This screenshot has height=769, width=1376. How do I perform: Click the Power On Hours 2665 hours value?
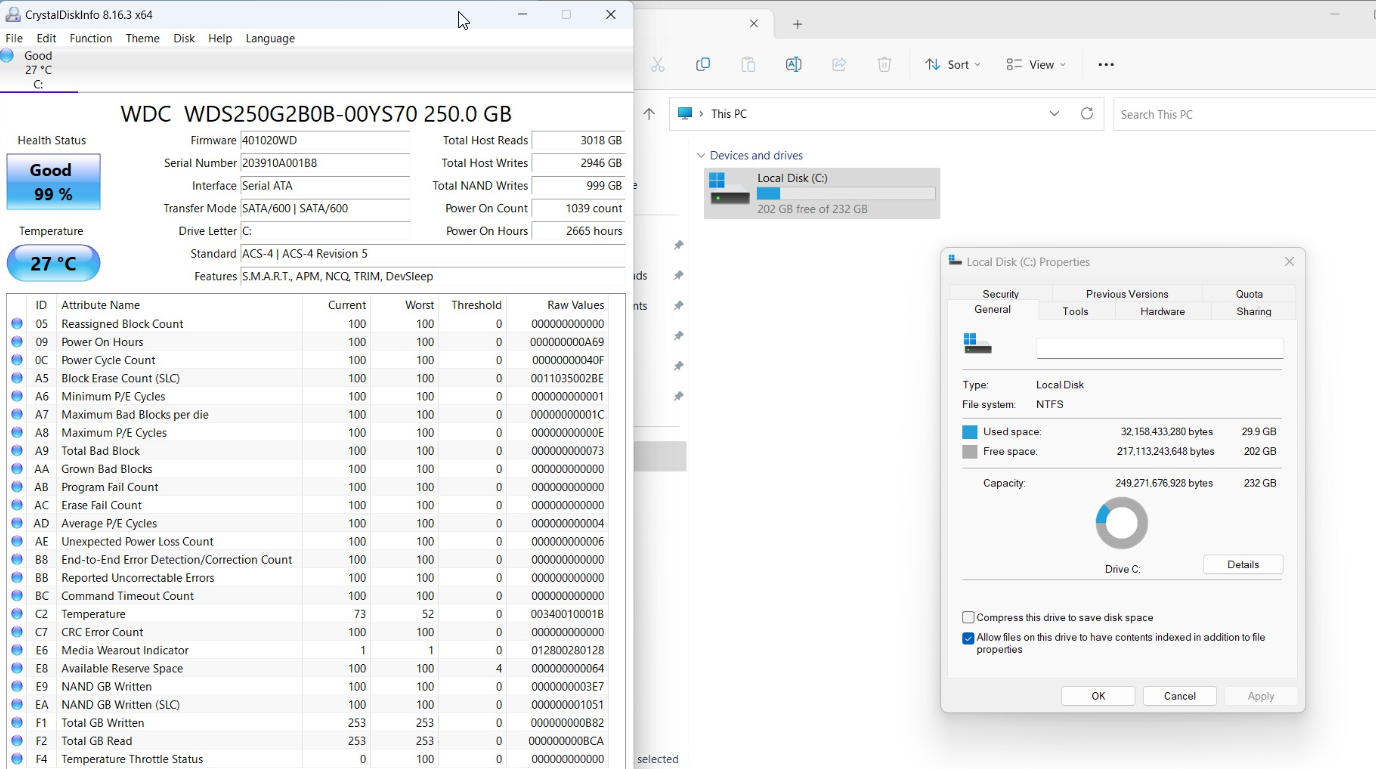(x=579, y=231)
